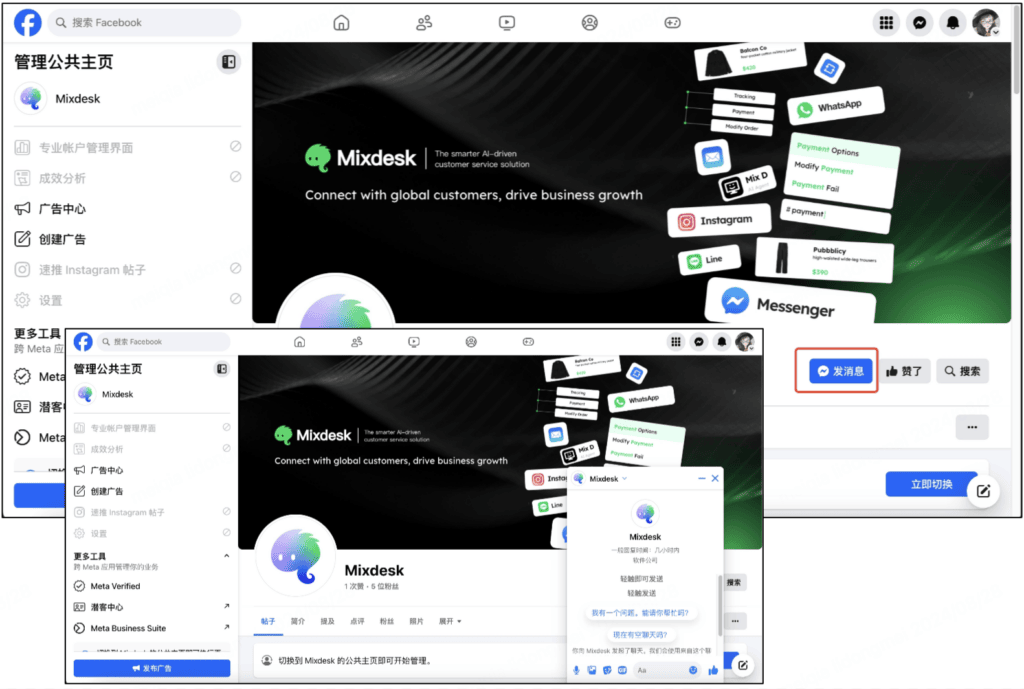
Task: Open 潜客中心 in front window sidebar
Action: 152,607
